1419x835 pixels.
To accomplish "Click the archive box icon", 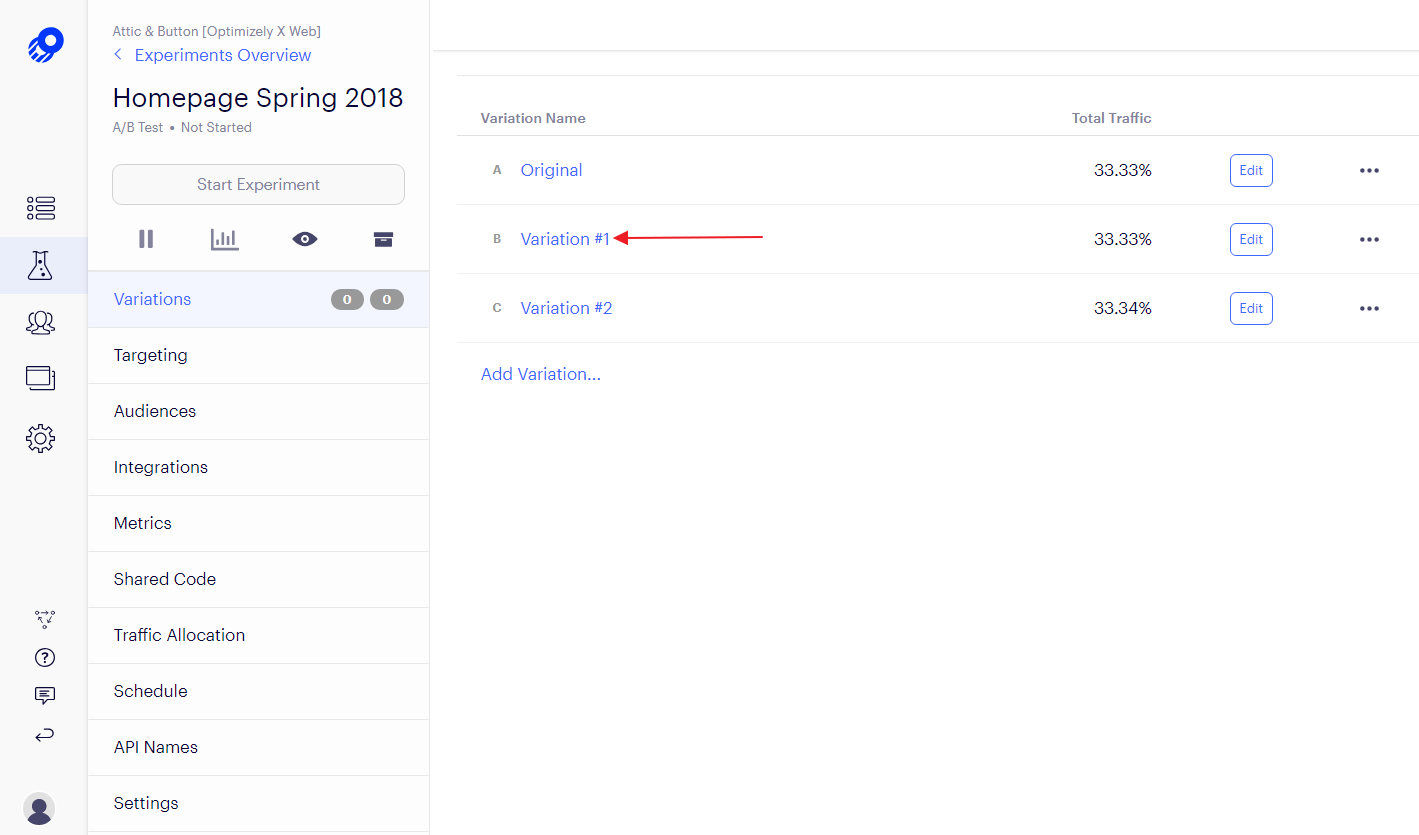I will (x=383, y=239).
